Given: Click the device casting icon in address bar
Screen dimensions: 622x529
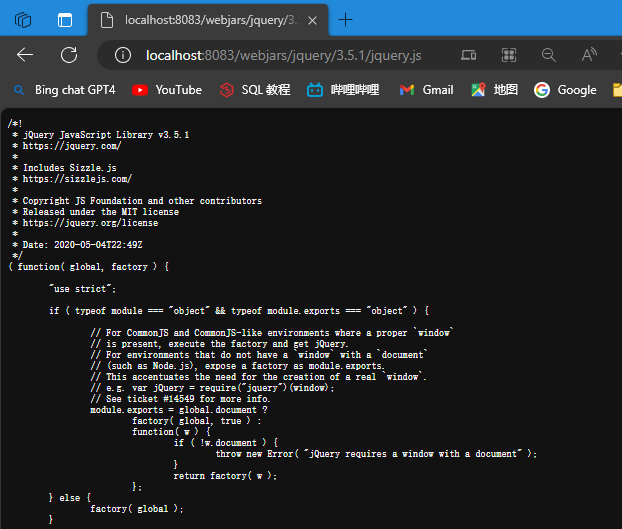Looking at the screenshot, I should click(x=468, y=55).
